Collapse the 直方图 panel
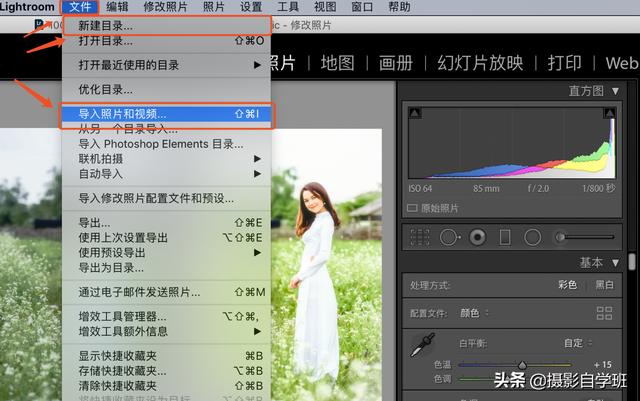640x401 pixels. [x=616, y=91]
